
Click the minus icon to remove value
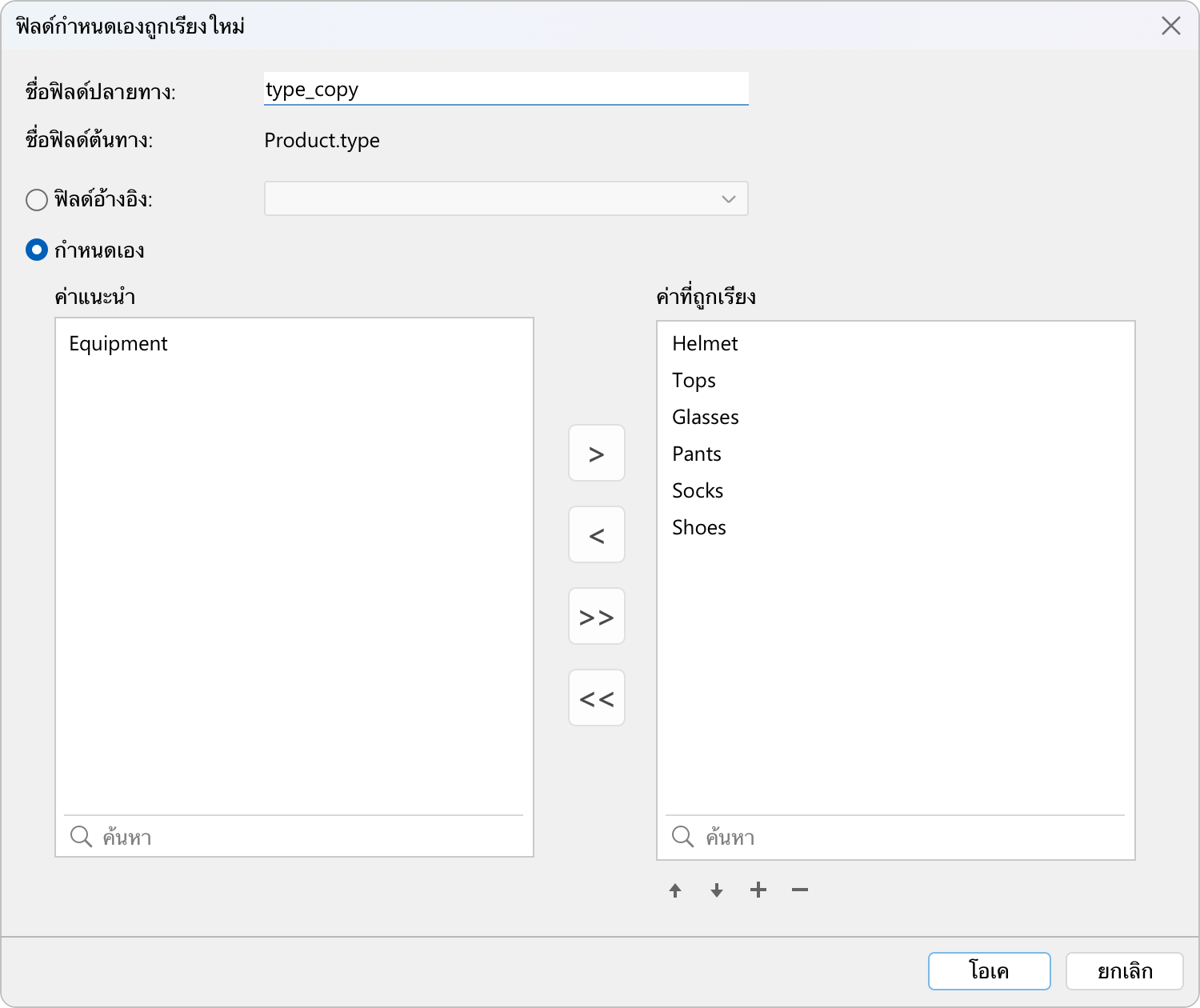(x=800, y=890)
